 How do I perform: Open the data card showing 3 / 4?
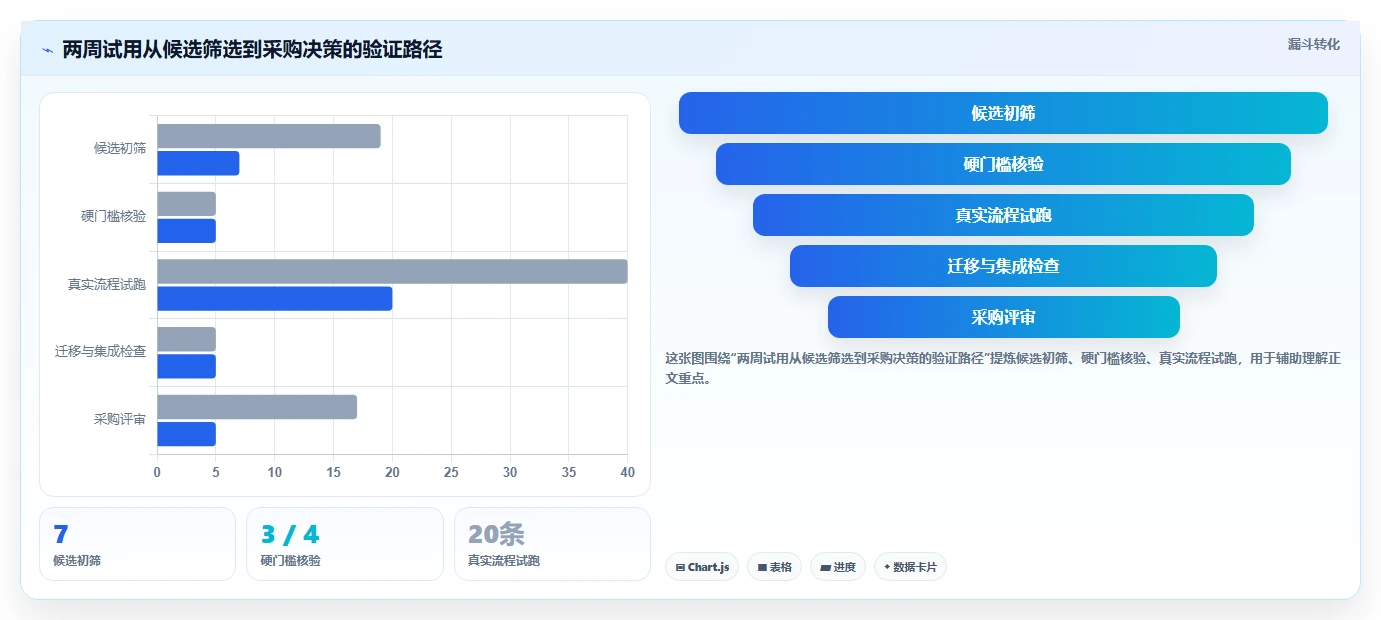click(x=345, y=544)
